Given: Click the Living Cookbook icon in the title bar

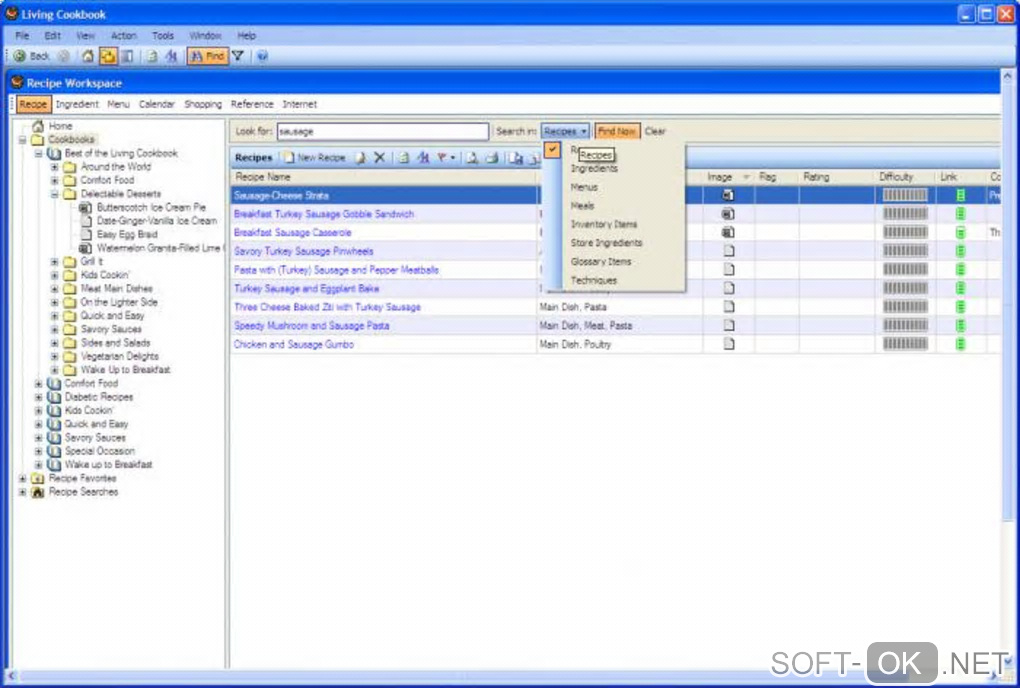Looking at the screenshot, I should (11, 14).
